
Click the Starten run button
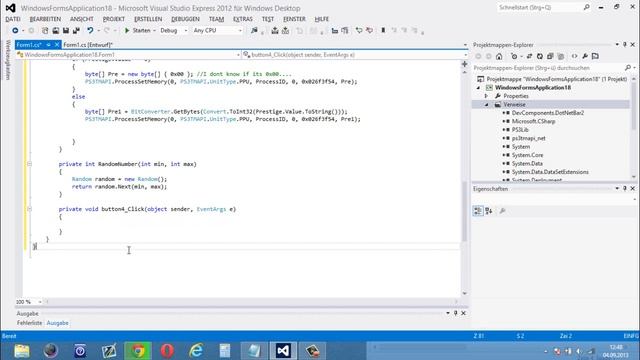tap(138, 31)
